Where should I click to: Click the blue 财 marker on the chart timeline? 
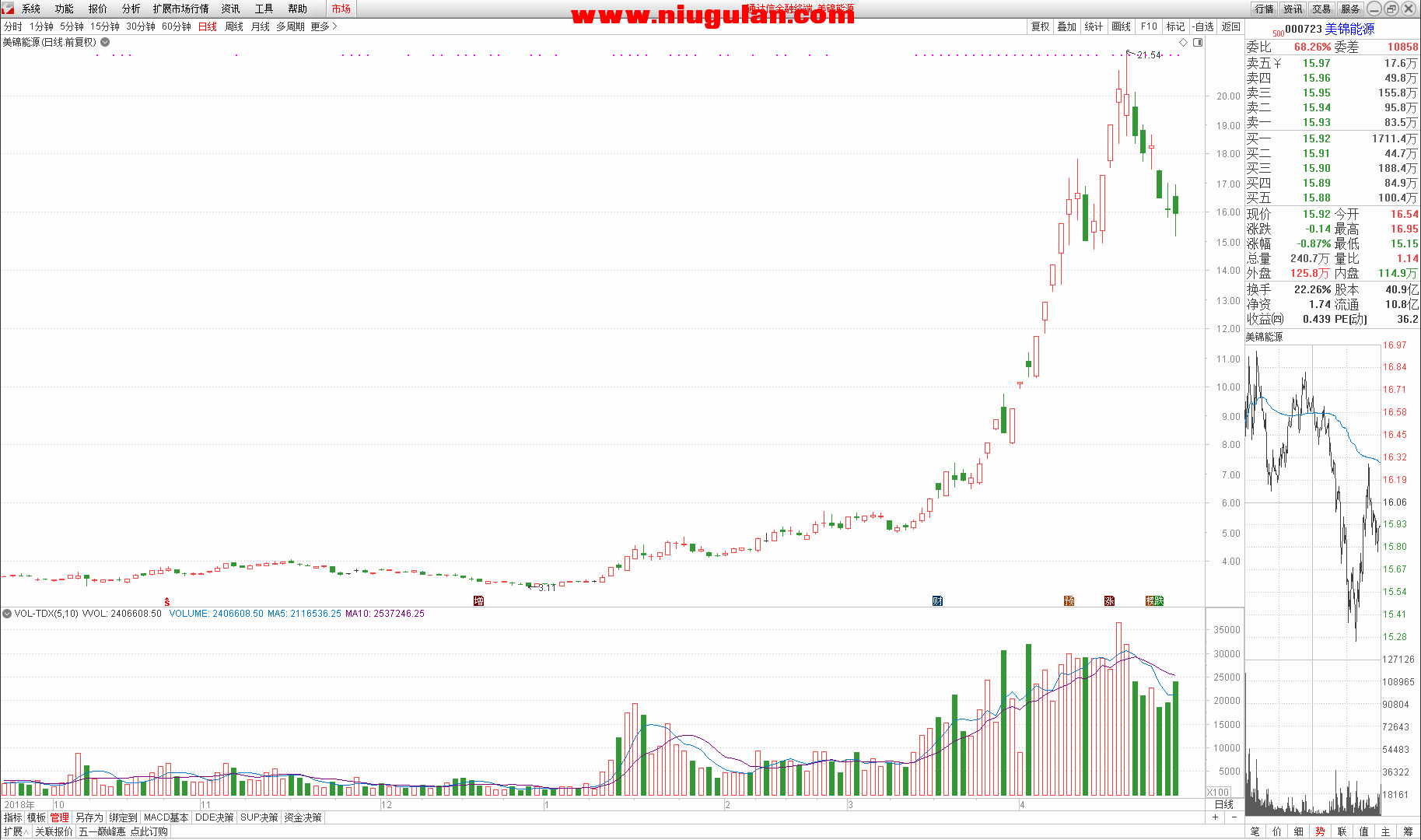(x=937, y=600)
